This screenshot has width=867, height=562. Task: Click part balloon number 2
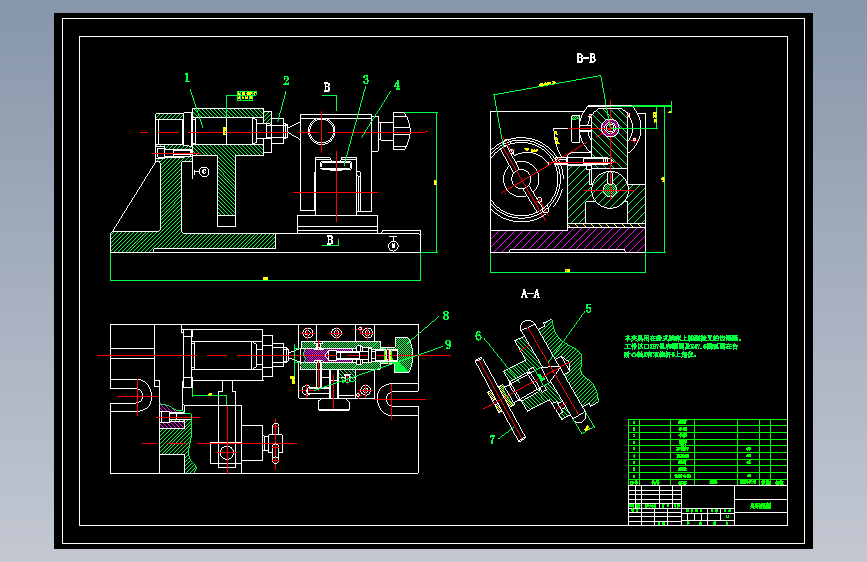[286, 81]
